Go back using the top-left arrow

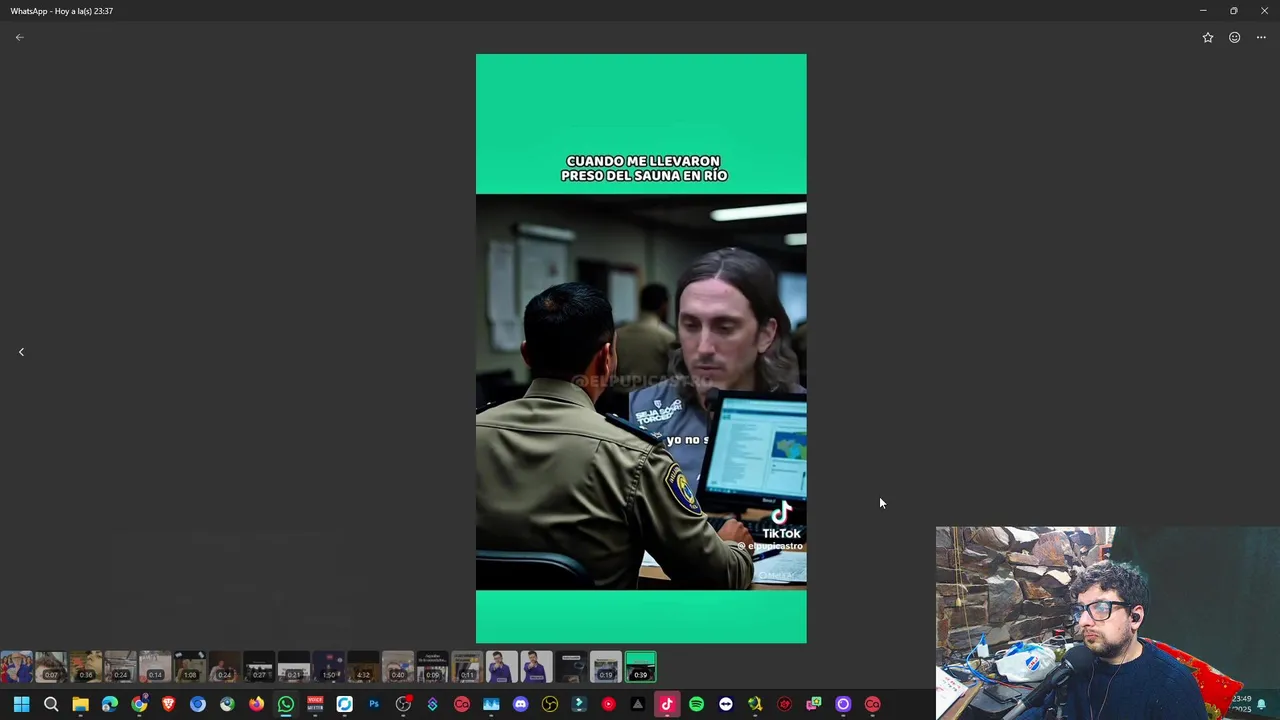[19, 37]
